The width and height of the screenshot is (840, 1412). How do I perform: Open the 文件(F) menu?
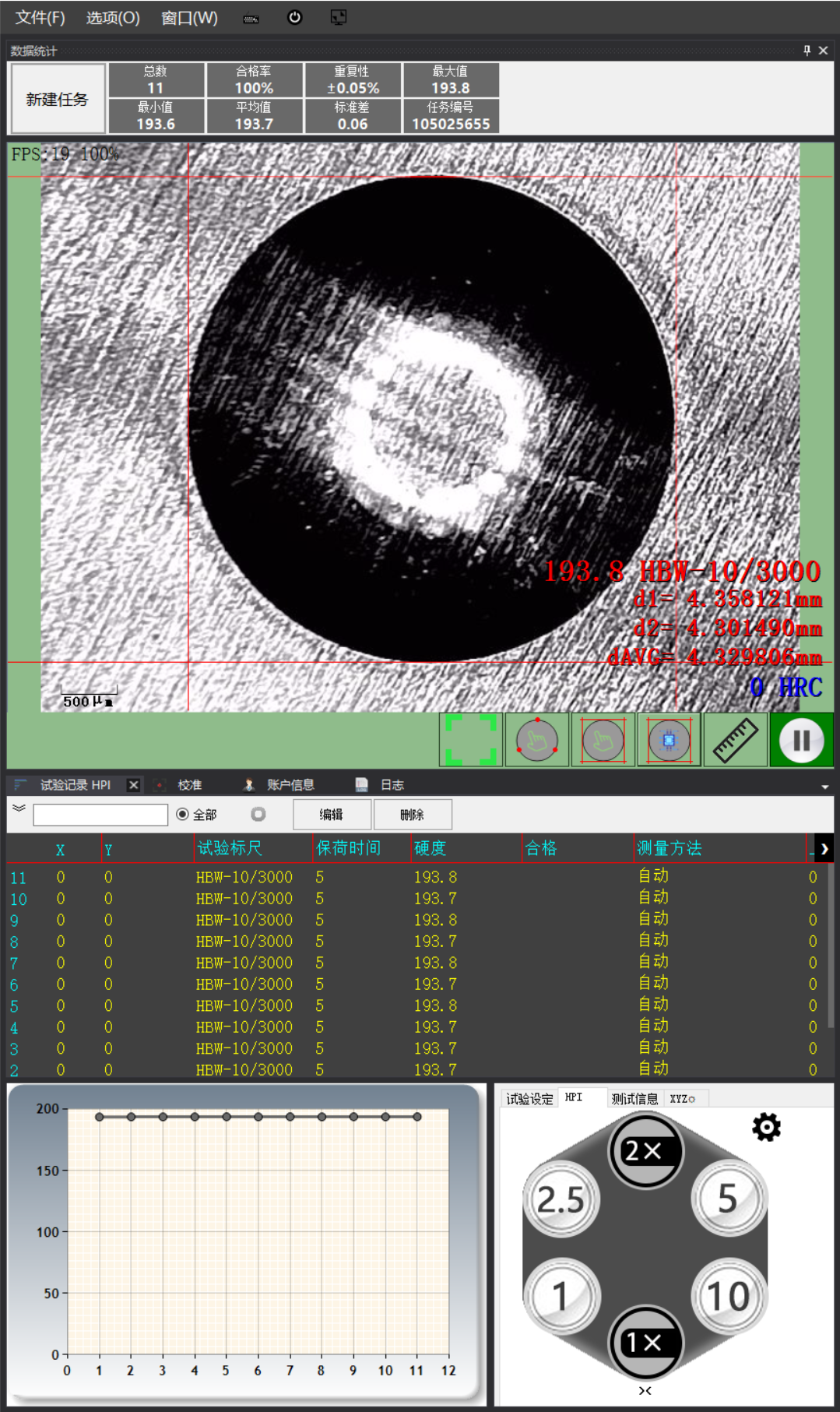pos(40,17)
